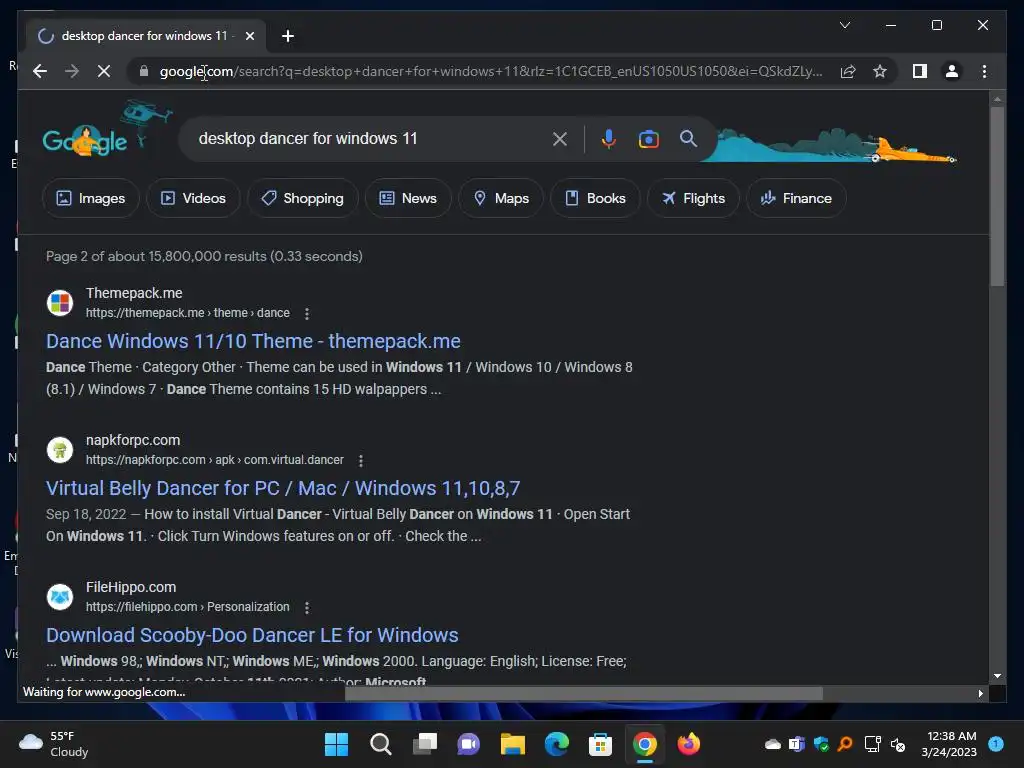Click the horizontal scrollbar right arrow
The width and height of the screenshot is (1024, 768).
pos(980,693)
